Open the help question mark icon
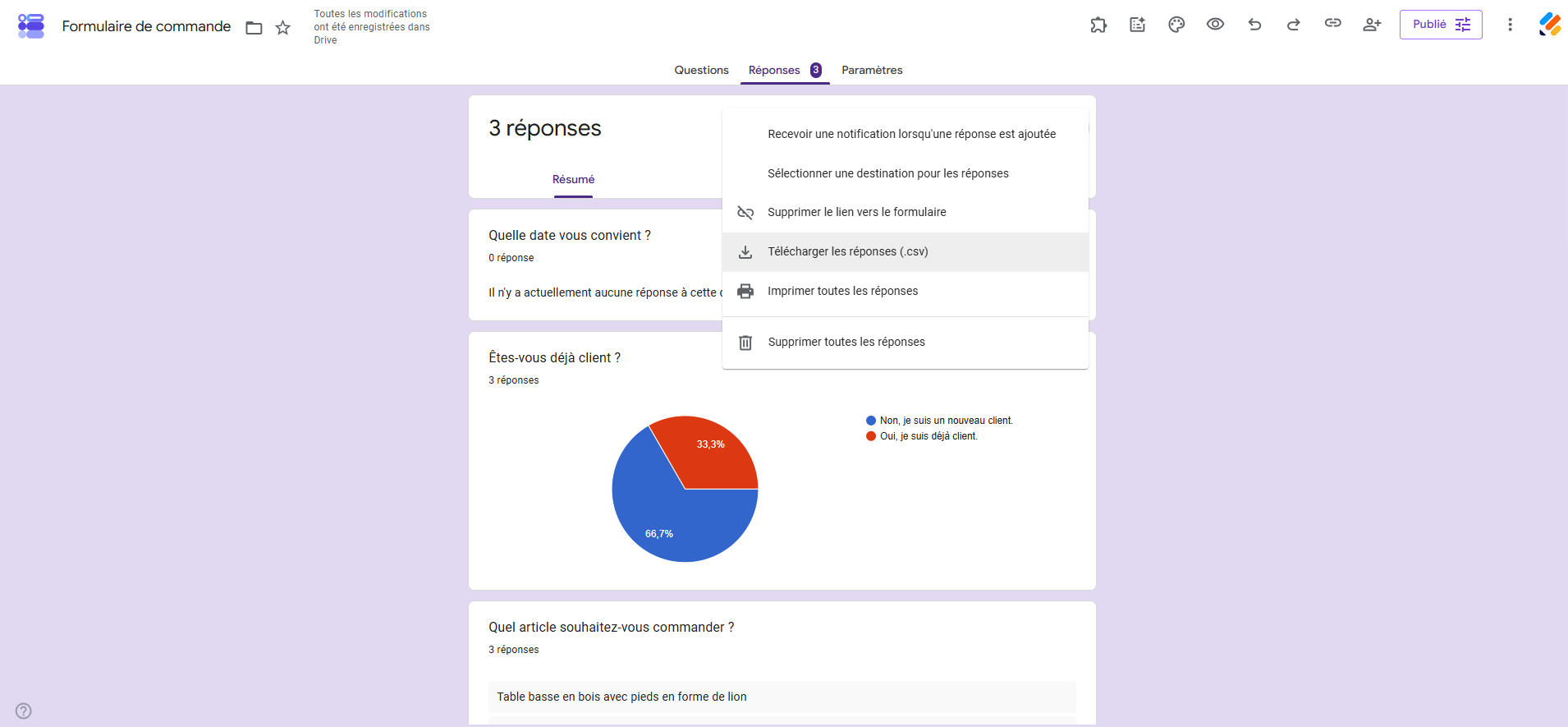 (24, 711)
